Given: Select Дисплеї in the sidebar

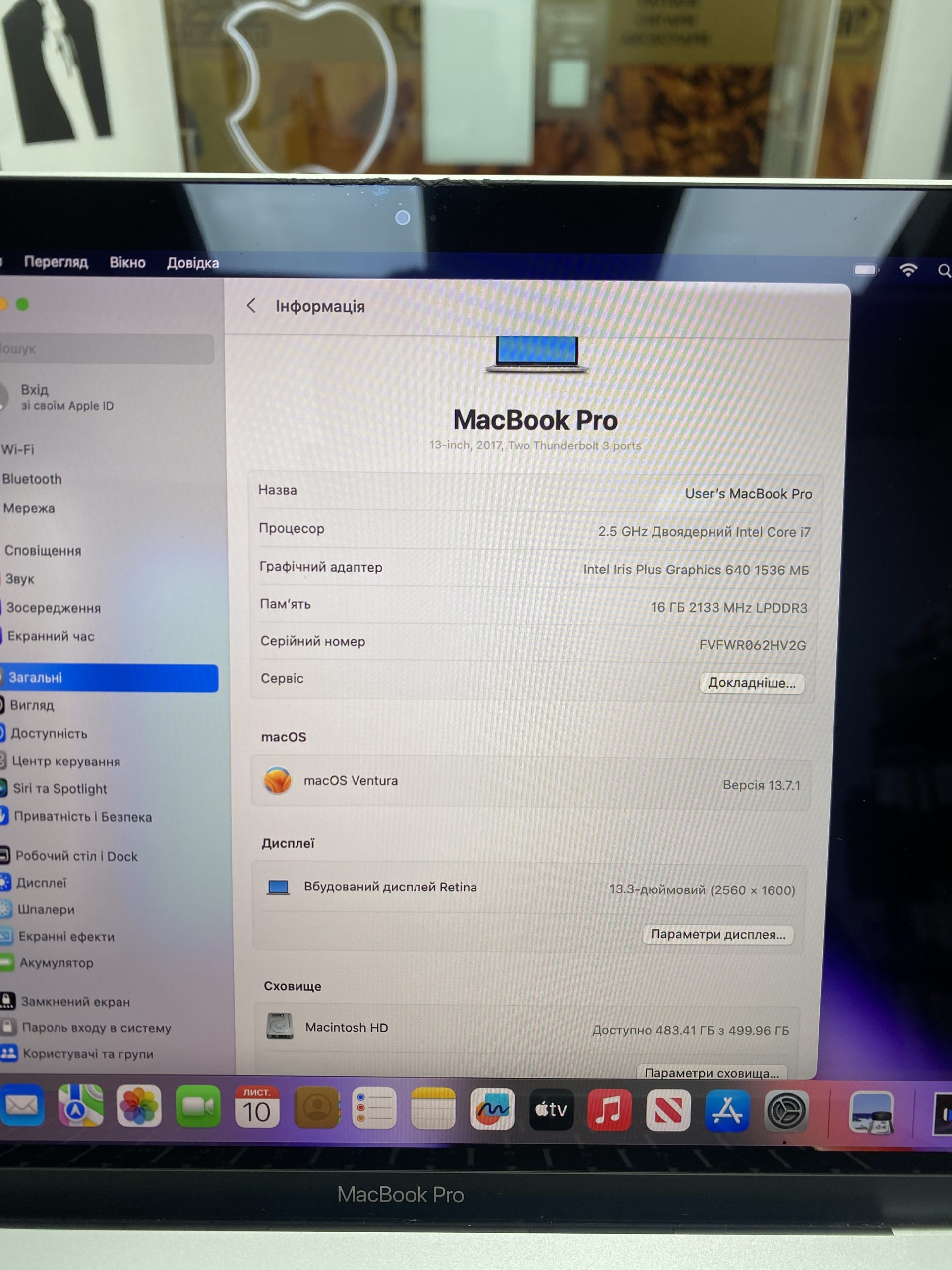Looking at the screenshot, I should click(41, 883).
